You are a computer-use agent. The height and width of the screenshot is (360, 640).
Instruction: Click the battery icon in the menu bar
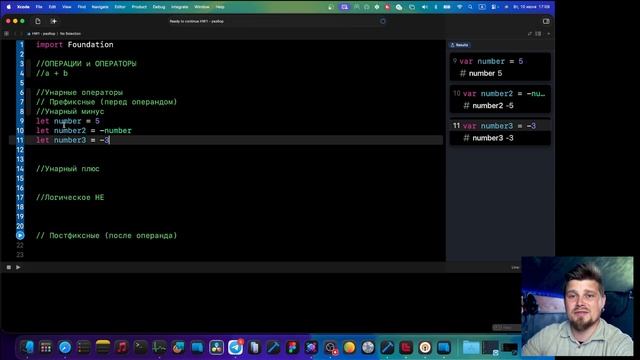[x=447, y=7]
